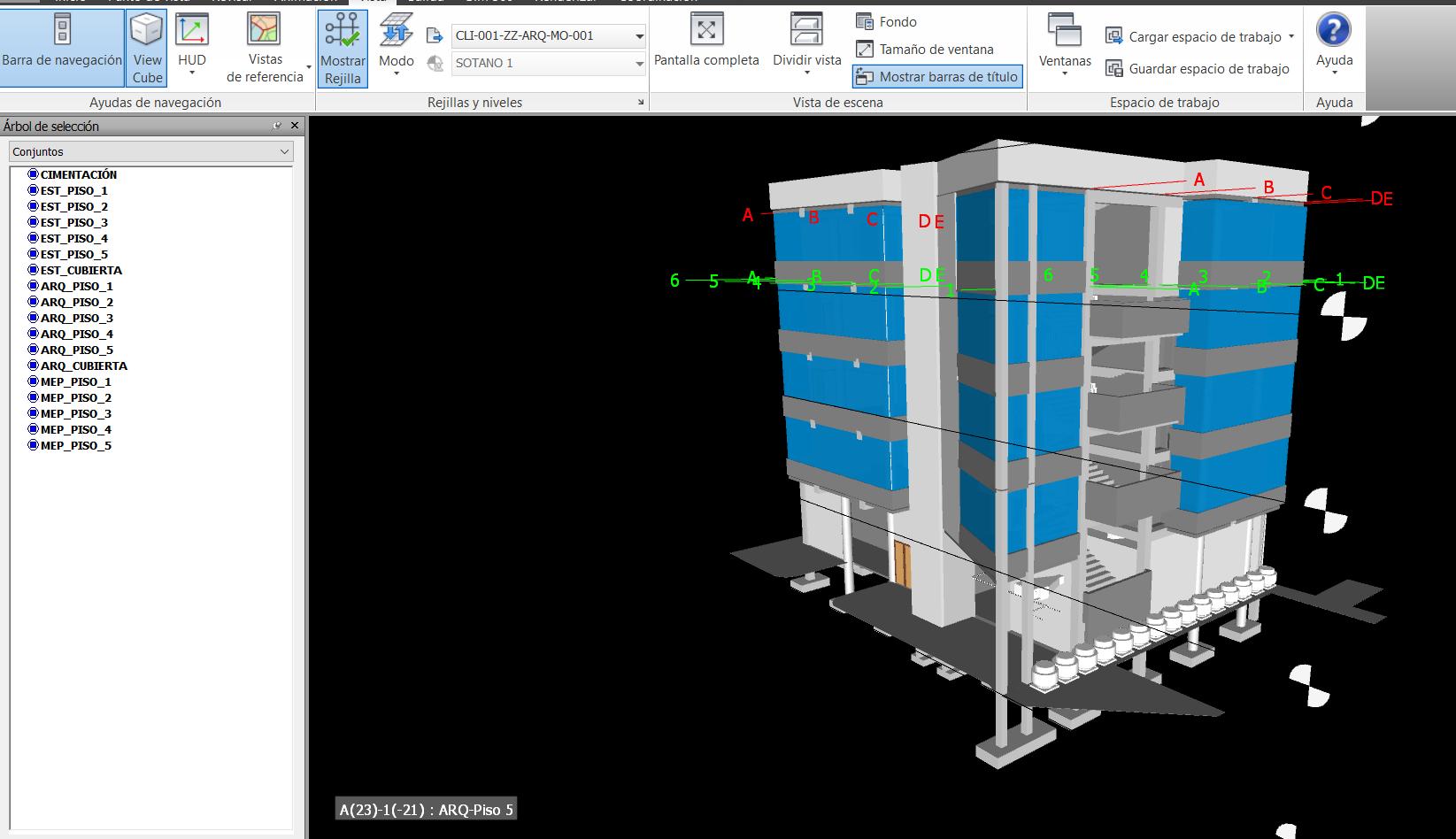1456x839 pixels.
Task: Close the Árbol de selección panel
Action: coord(296,127)
